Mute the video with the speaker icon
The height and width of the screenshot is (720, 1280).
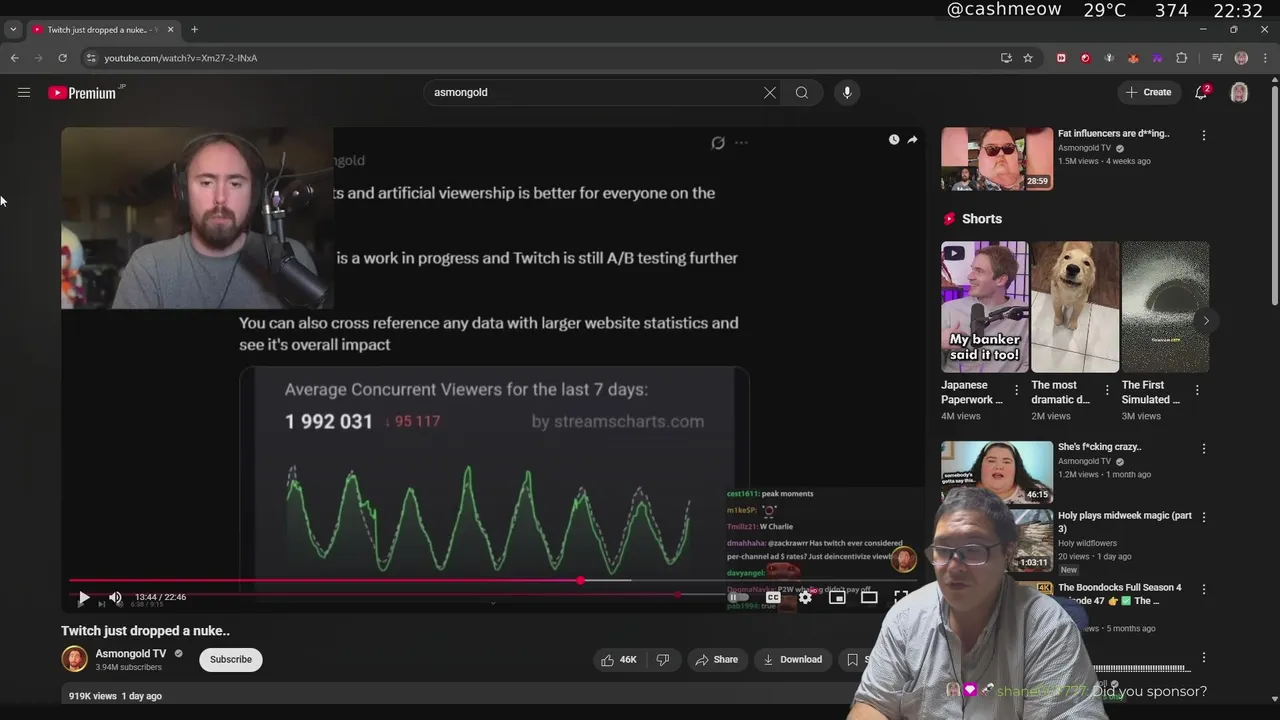(x=115, y=597)
